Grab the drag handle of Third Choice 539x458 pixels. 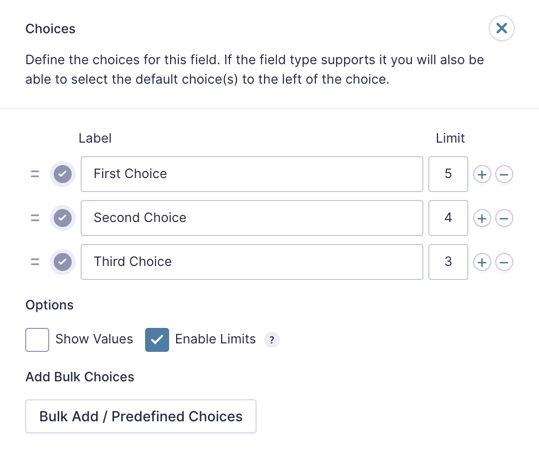(35, 262)
